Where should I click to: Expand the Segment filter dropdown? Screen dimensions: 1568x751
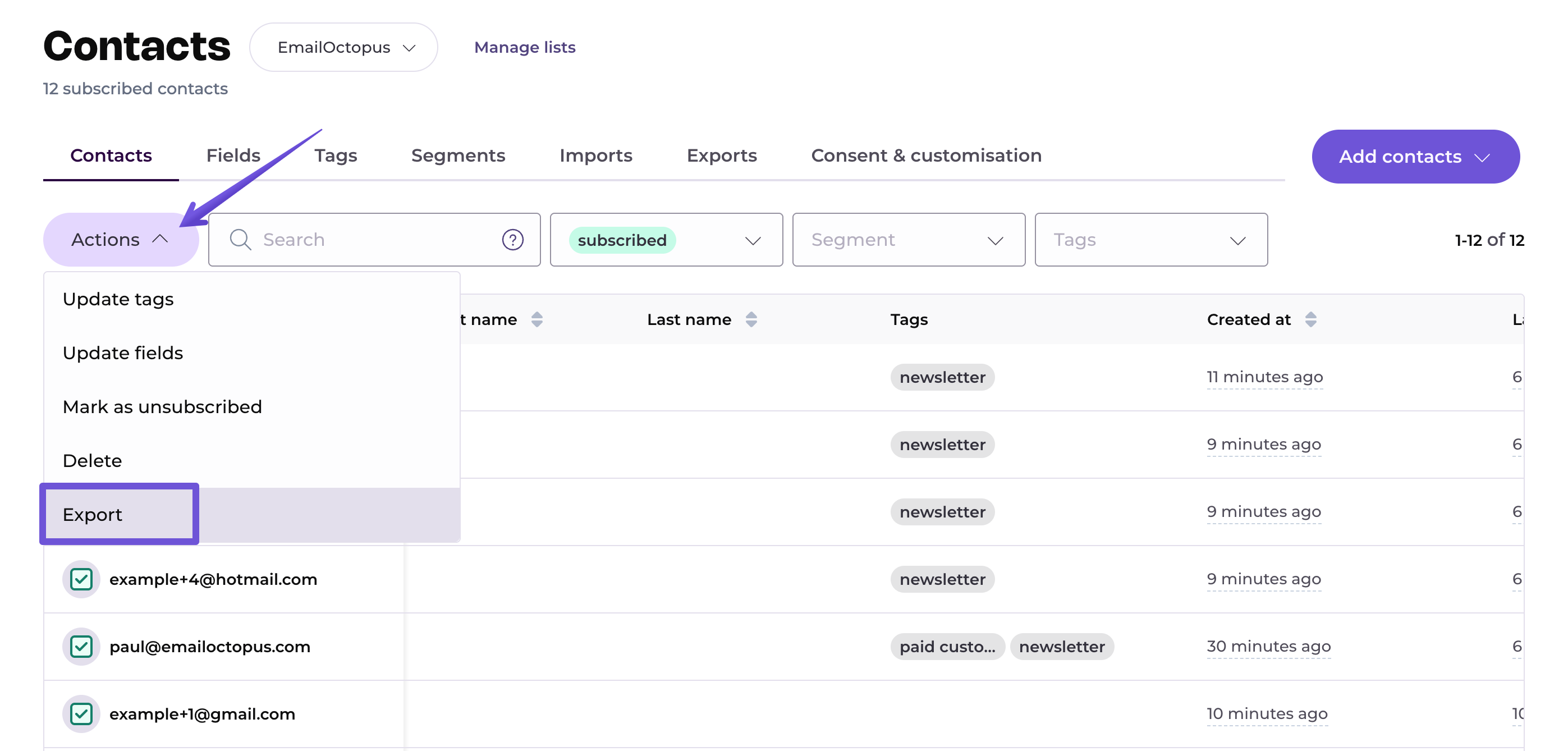tap(908, 240)
